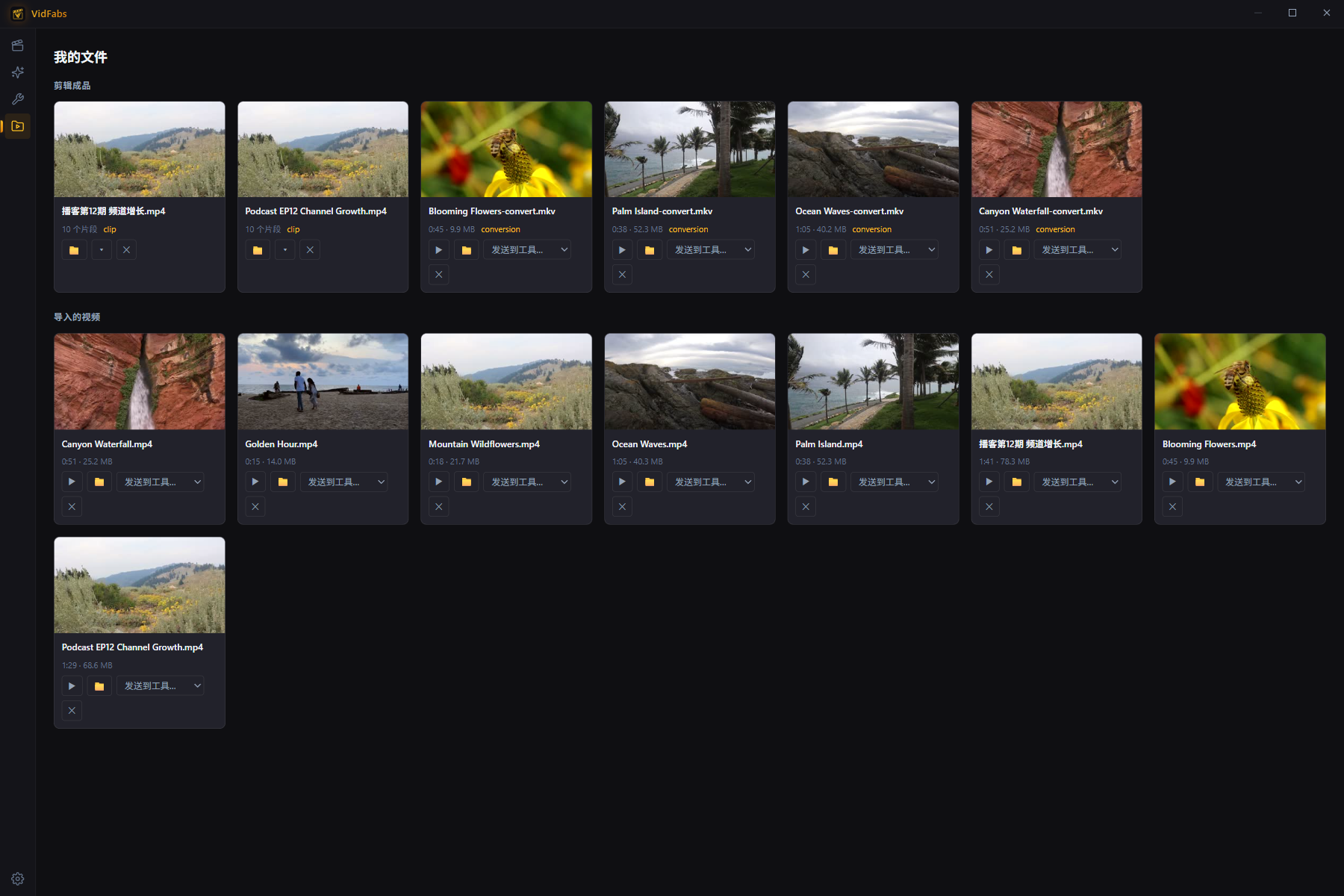
Task: Open folder for Palm Island-convert.mkv
Action: 650,250
